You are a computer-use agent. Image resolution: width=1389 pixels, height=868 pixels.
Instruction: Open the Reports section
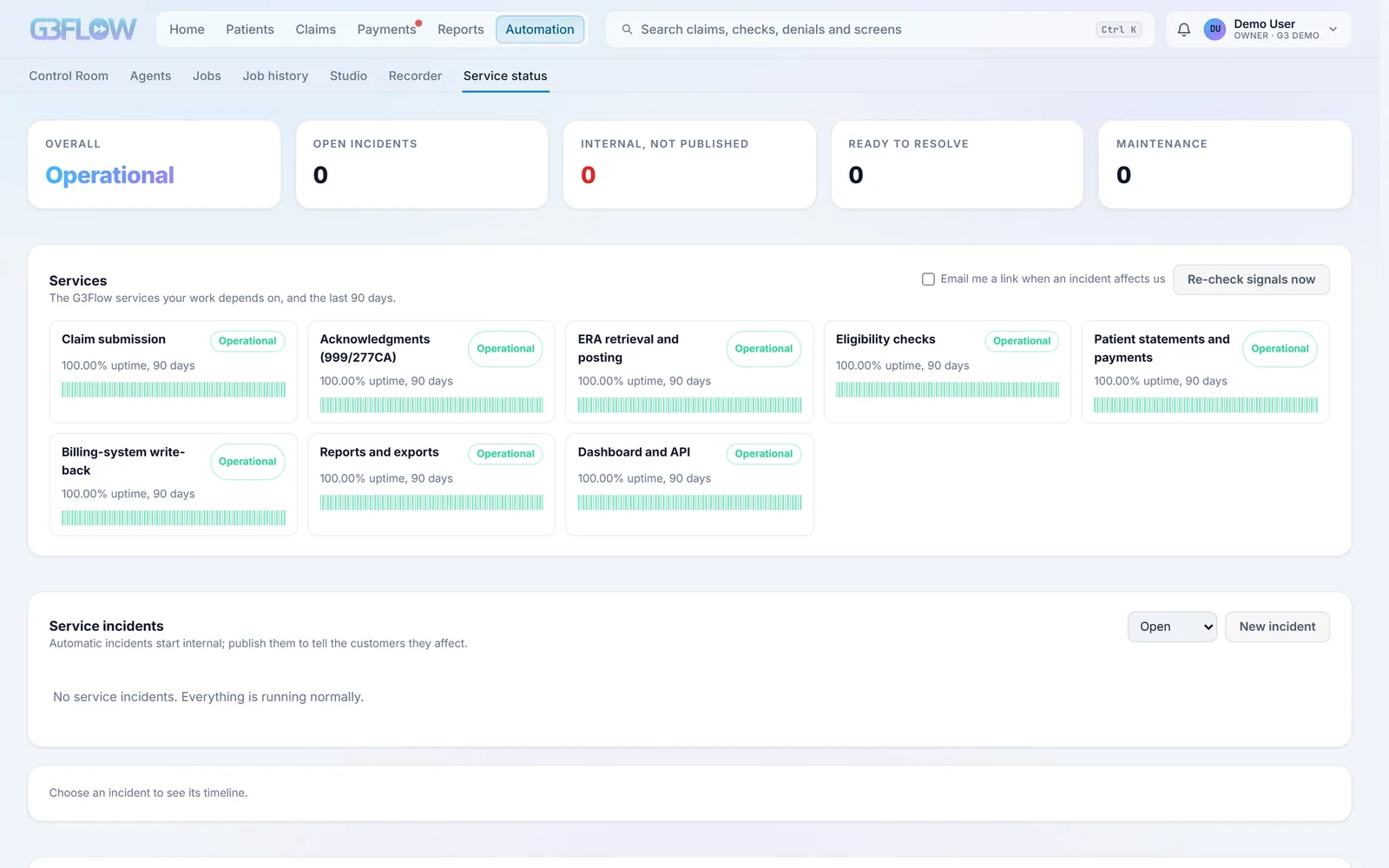(x=460, y=30)
